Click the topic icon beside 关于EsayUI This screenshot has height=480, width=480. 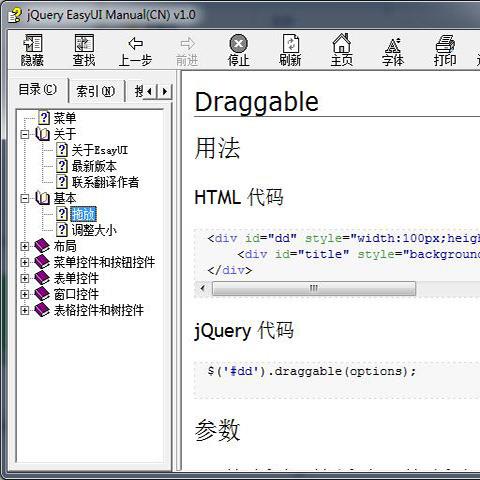click(x=62, y=150)
